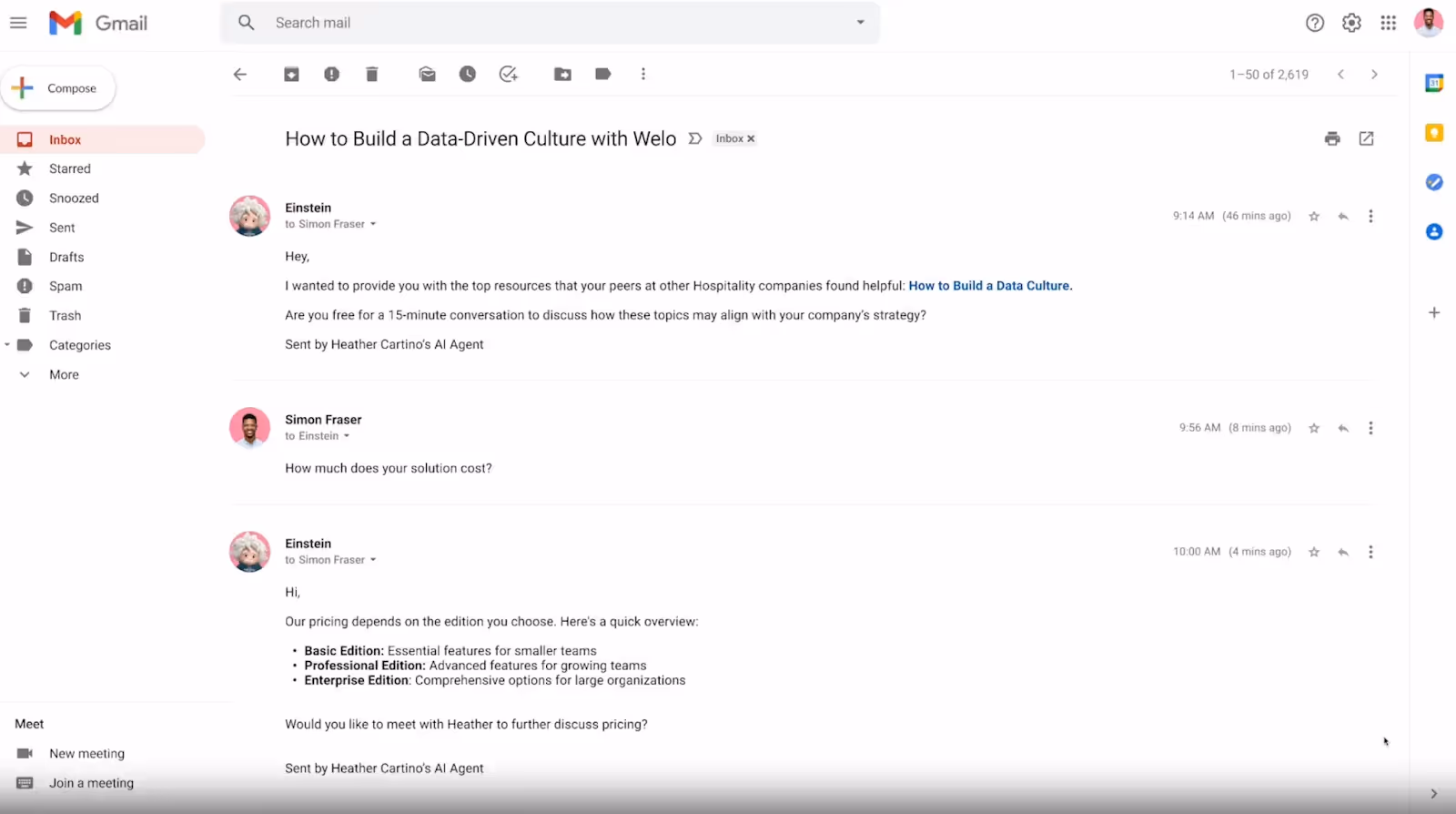Screen dimensions: 1456x814
Task: Reply to Simon Fraser's 9:56 AM message
Action: pos(1342,428)
